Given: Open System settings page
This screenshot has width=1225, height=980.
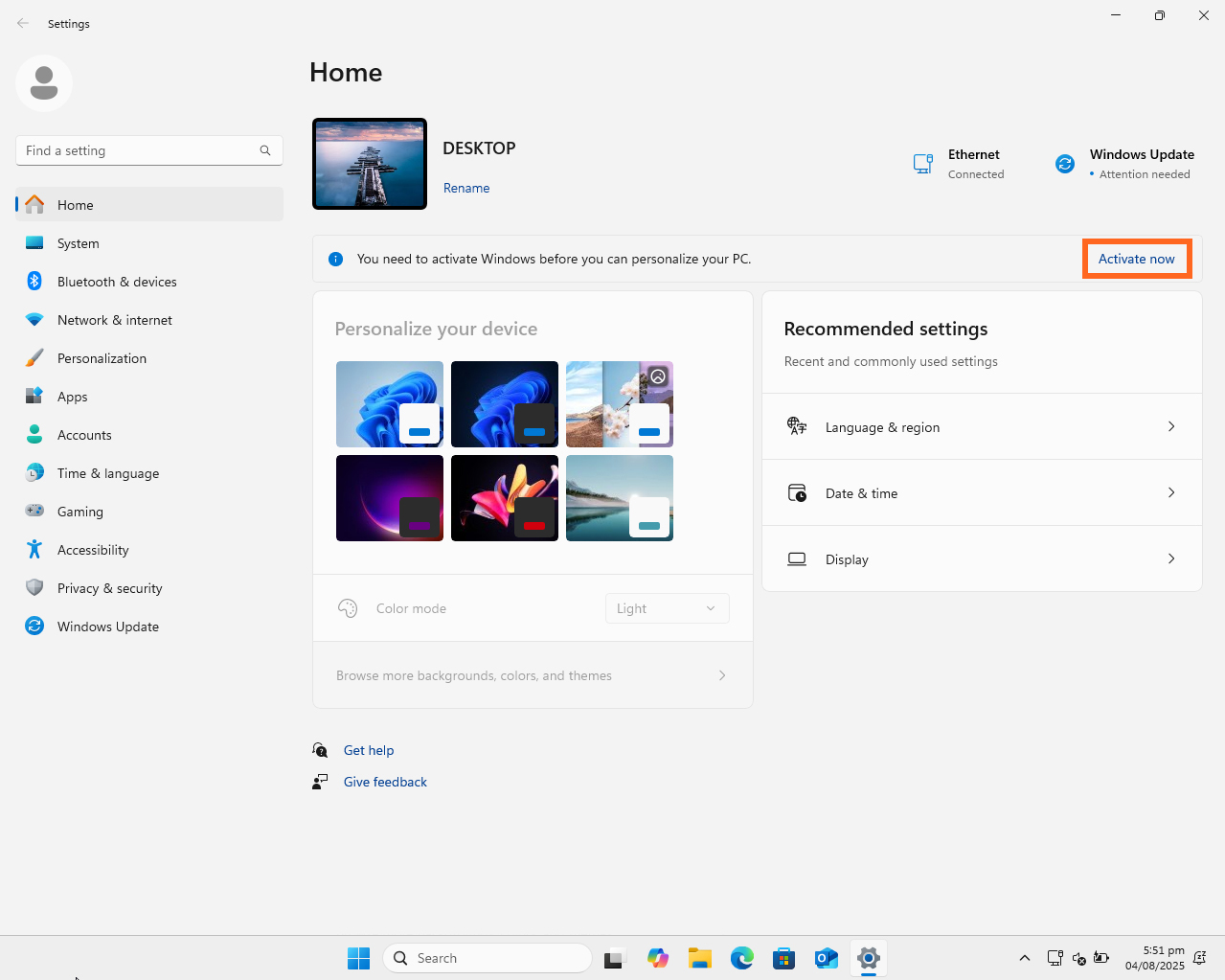Looking at the screenshot, I should click(x=149, y=243).
